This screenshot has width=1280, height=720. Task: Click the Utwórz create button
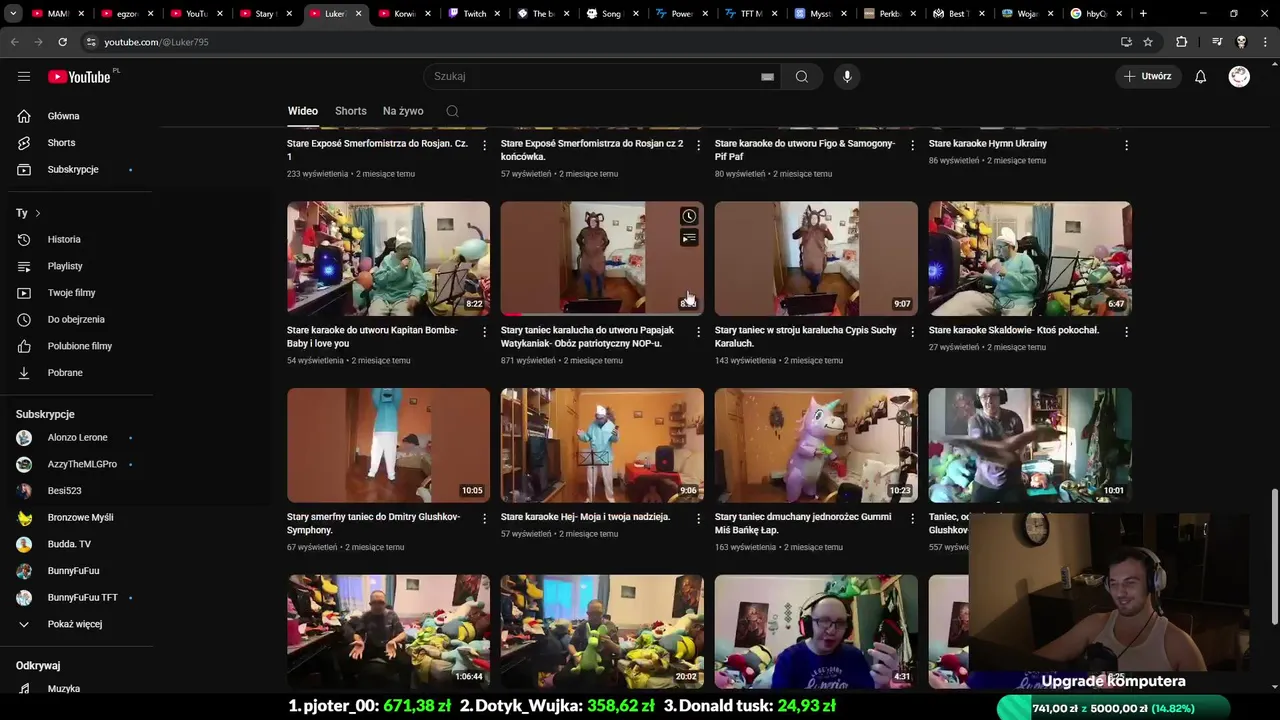[x=1148, y=76]
